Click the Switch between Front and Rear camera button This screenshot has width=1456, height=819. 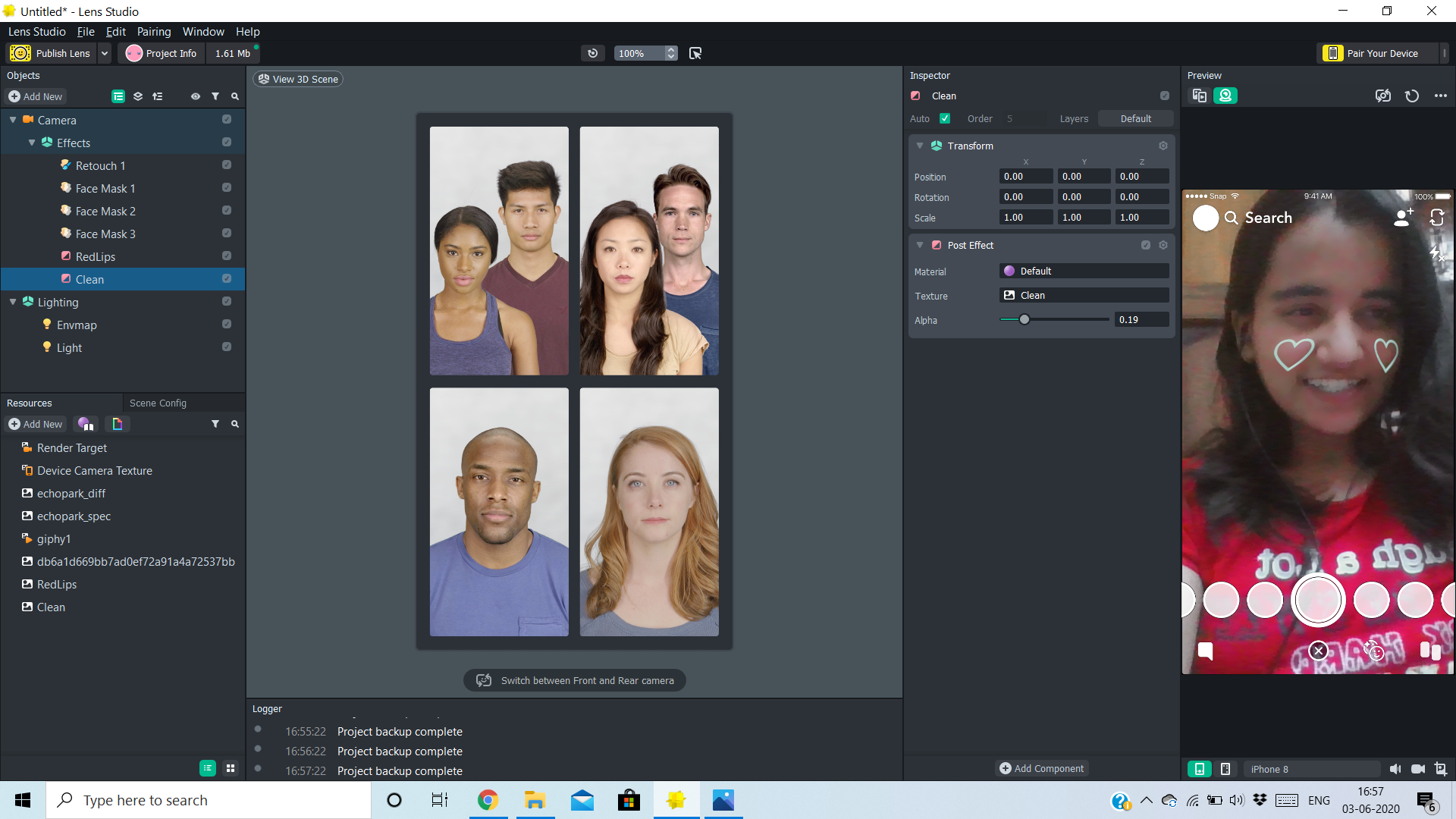(x=574, y=680)
